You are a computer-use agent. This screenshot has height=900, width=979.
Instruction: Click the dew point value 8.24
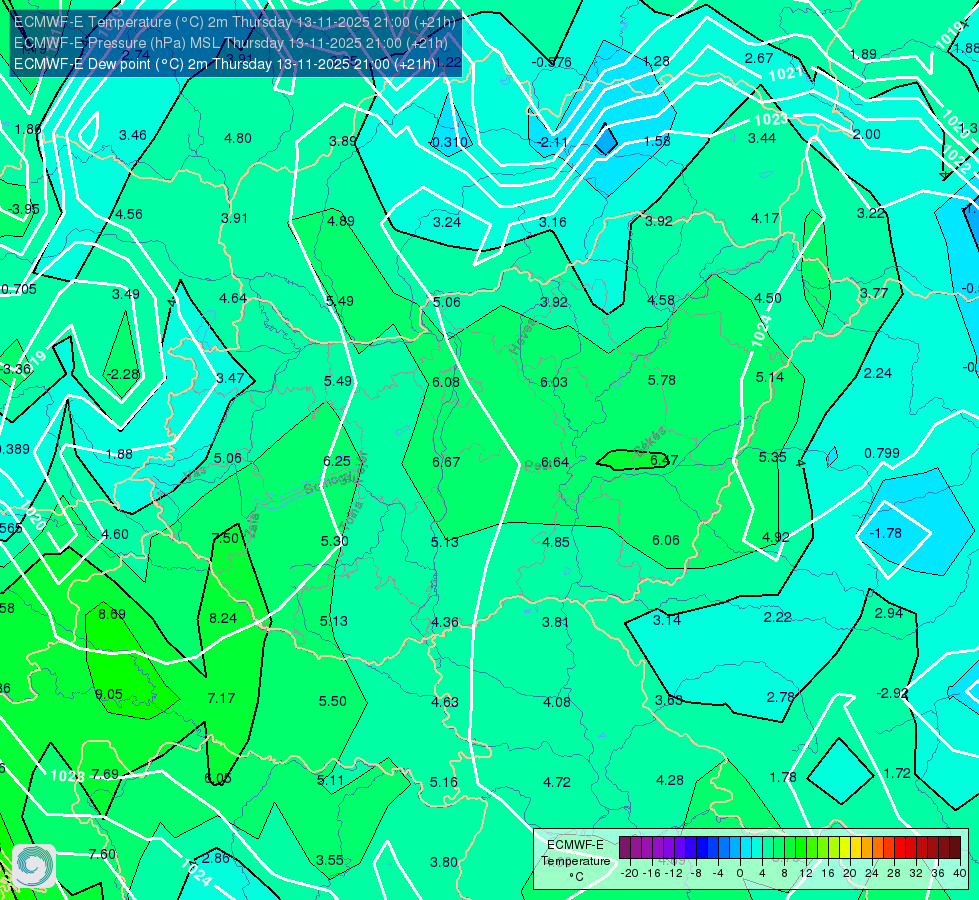223,618
